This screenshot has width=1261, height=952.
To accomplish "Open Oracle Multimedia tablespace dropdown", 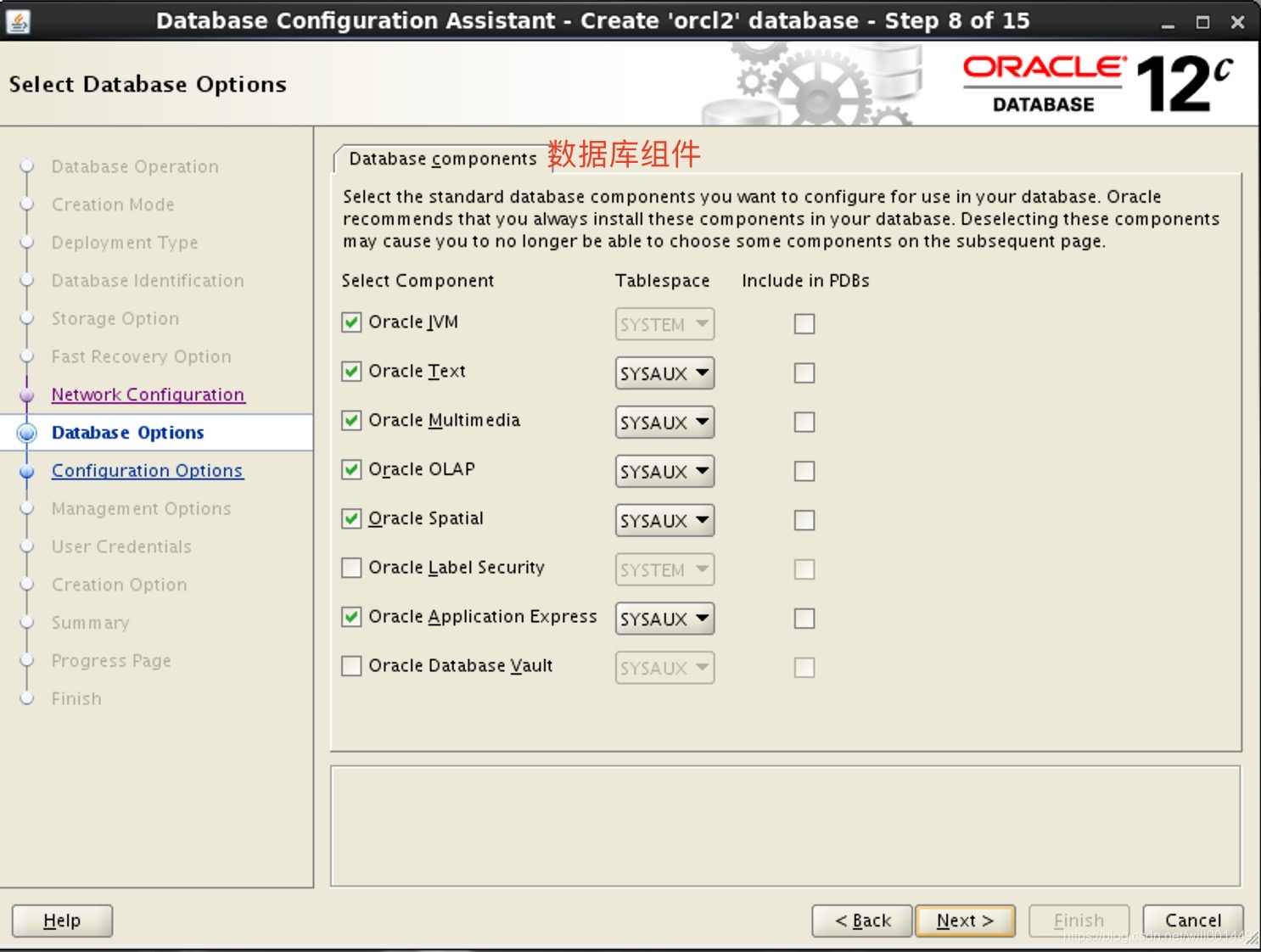I will (x=664, y=423).
